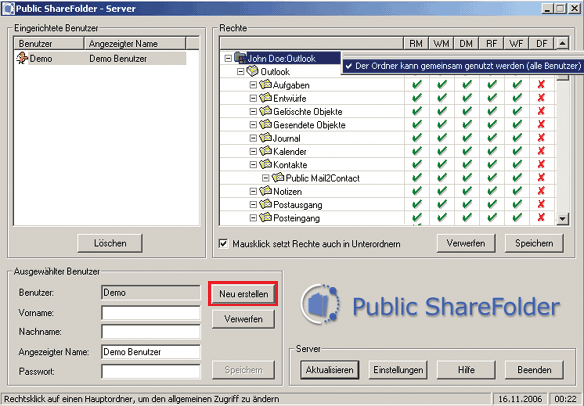584x406 pixels.
Task: Click the Rechte list scroll down arrow
Action: [562, 219]
